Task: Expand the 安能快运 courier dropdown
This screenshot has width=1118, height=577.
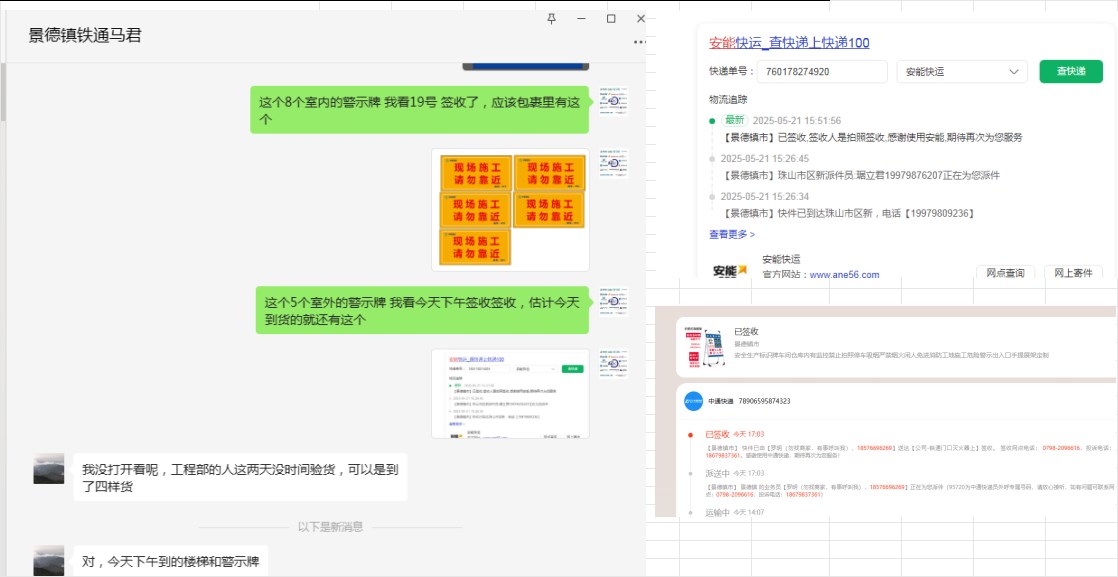Action: 962,71
